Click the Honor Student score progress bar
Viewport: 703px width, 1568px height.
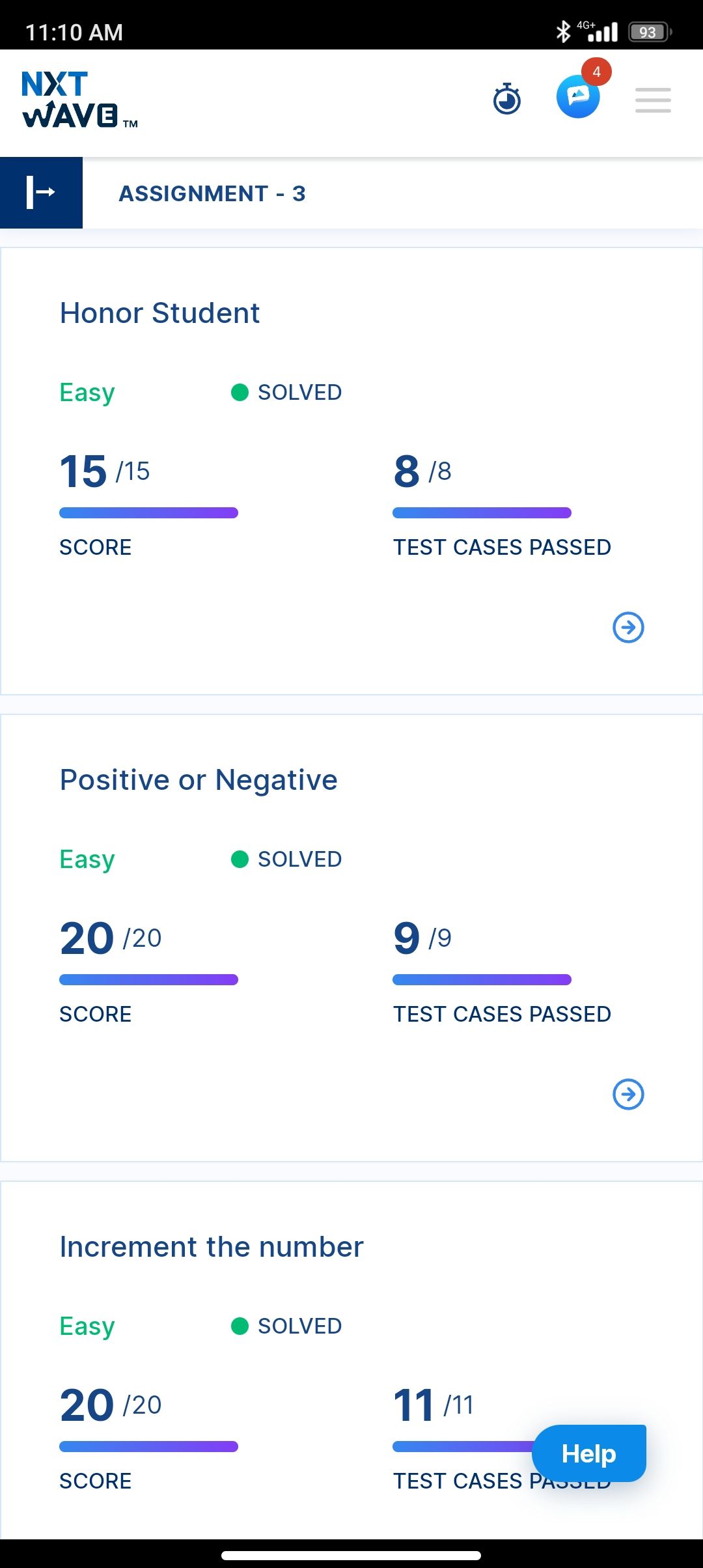[x=148, y=513]
